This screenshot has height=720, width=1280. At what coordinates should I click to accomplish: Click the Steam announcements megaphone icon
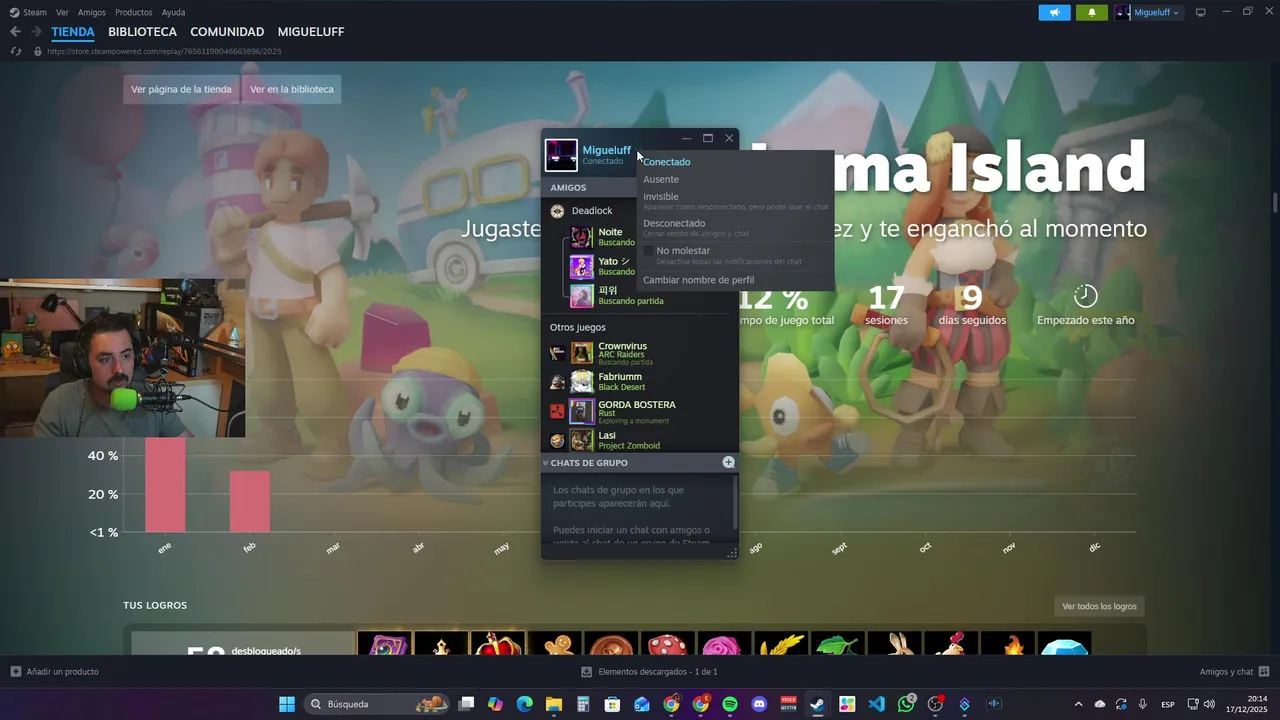1054,12
